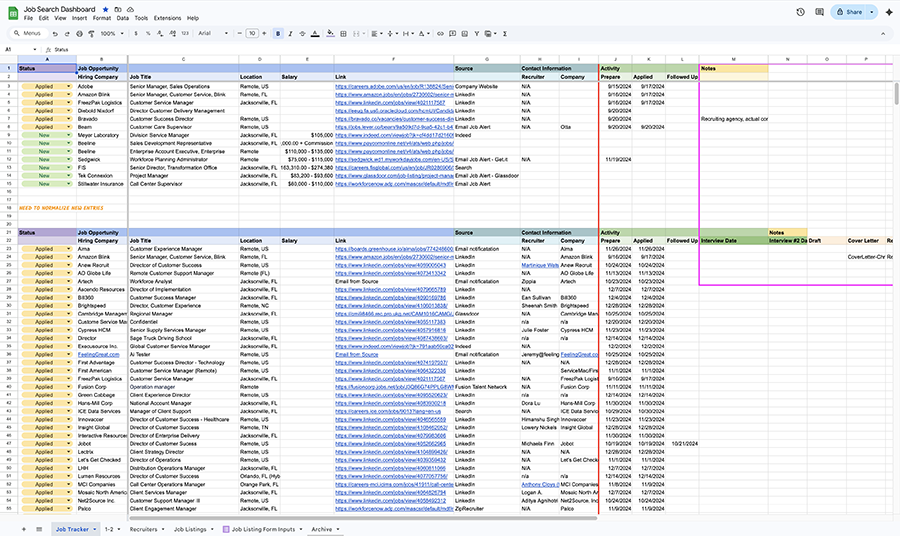Viewport: 900px width, 536px height.
Task: Open version history clock icon
Action: pyautogui.click(x=800, y=12)
